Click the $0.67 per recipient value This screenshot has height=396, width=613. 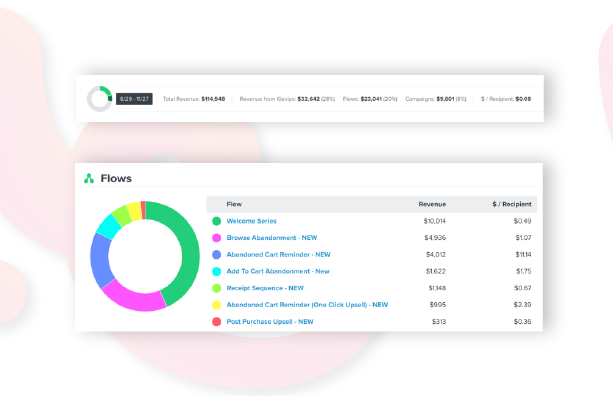522,288
